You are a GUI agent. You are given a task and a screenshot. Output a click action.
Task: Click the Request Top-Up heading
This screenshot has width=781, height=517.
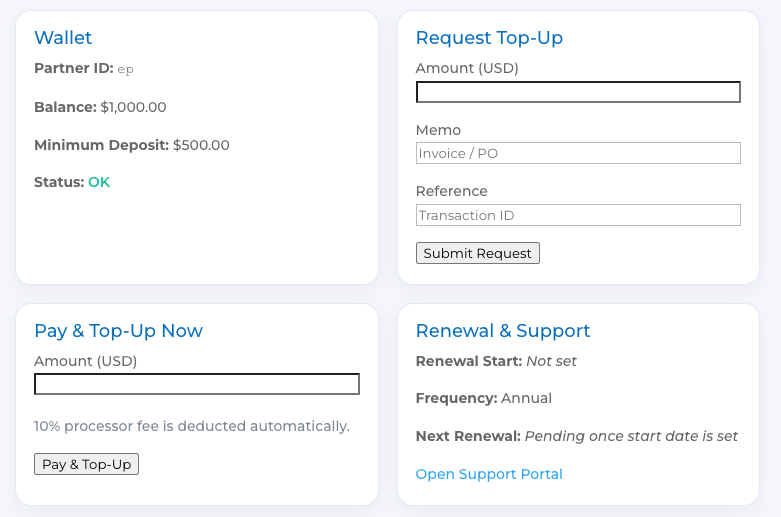click(489, 38)
